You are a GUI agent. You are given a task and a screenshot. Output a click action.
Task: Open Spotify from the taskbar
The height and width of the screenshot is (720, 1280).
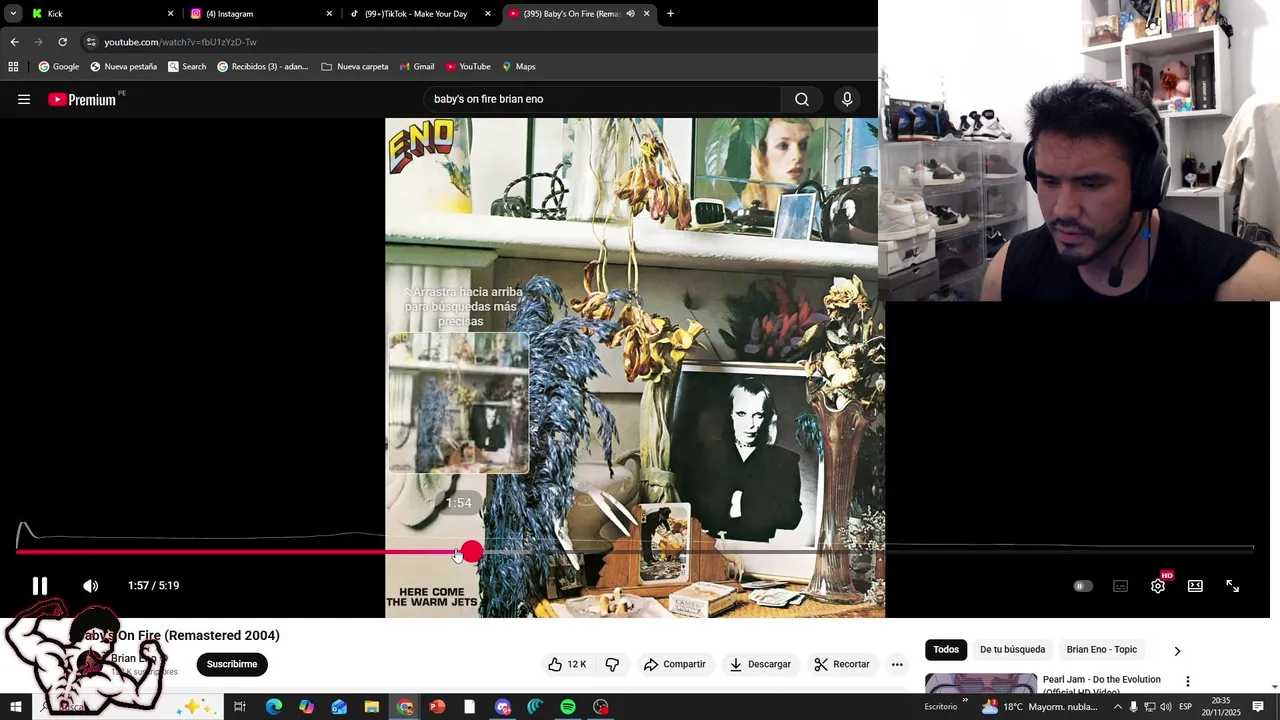(568, 707)
